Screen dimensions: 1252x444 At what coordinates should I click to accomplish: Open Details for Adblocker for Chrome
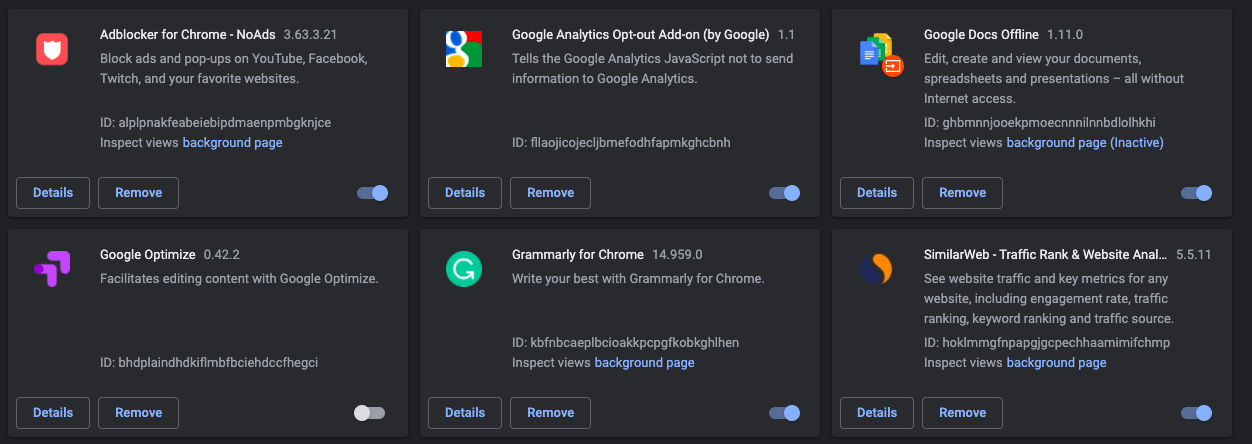(x=53, y=193)
